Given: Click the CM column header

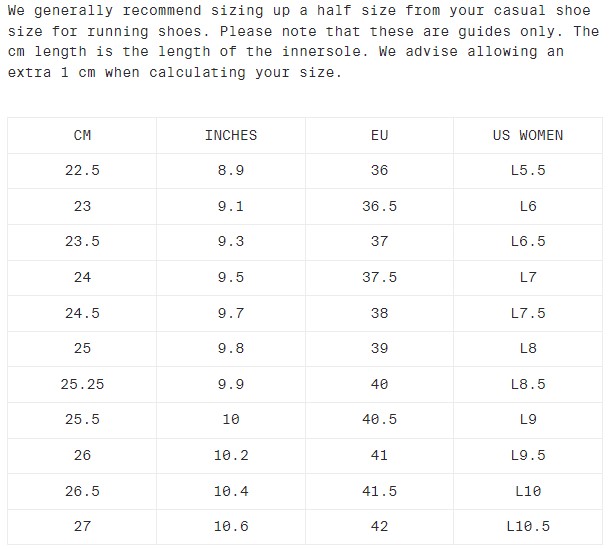Looking at the screenshot, I should (82, 135).
